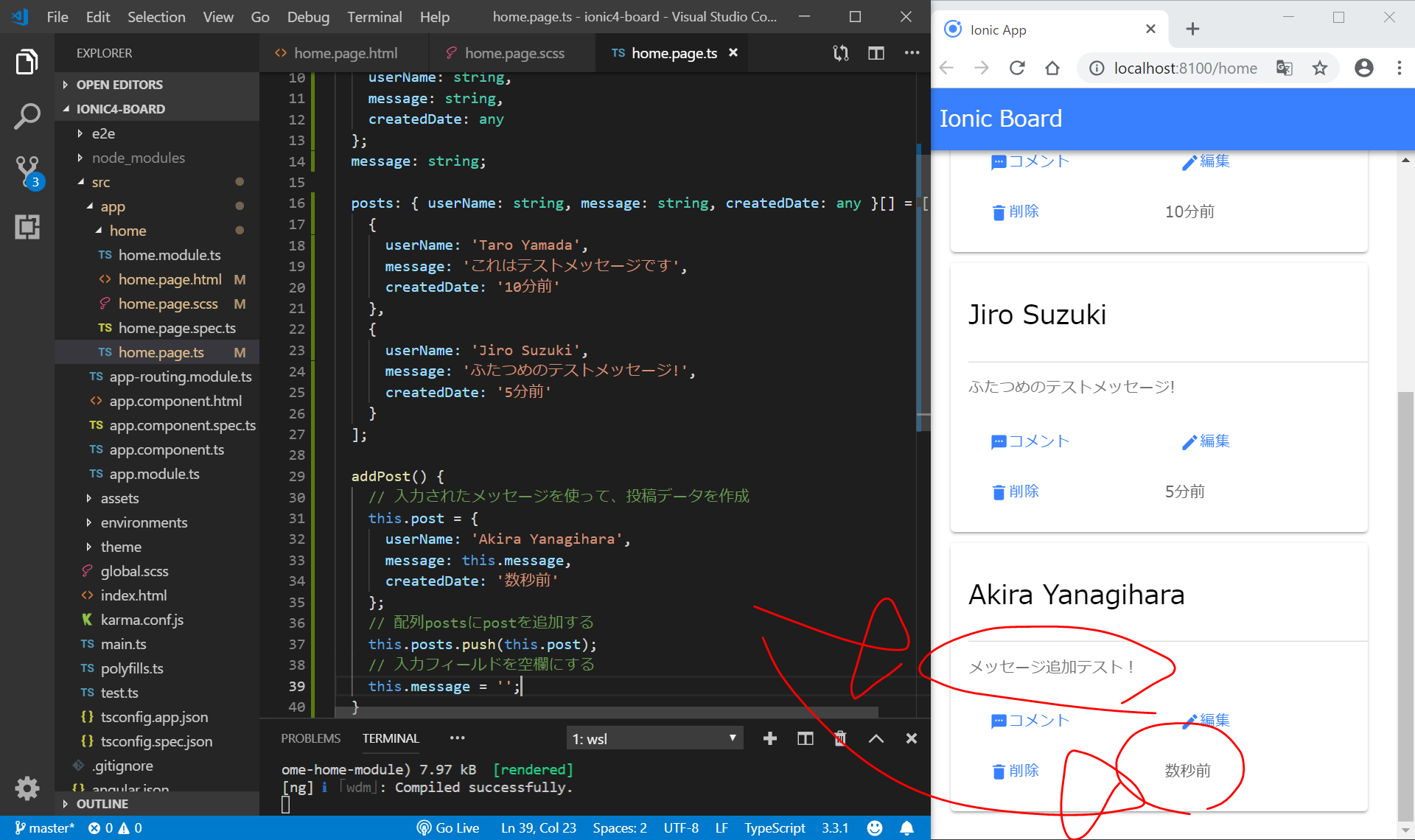Screen dimensions: 1415x840
Task: Expand the OUTLINE section
Action: [102, 804]
